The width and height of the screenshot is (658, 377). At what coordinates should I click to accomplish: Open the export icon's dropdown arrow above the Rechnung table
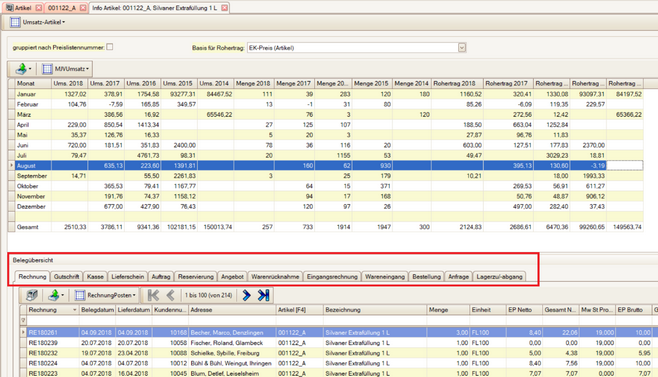click(63, 296)
